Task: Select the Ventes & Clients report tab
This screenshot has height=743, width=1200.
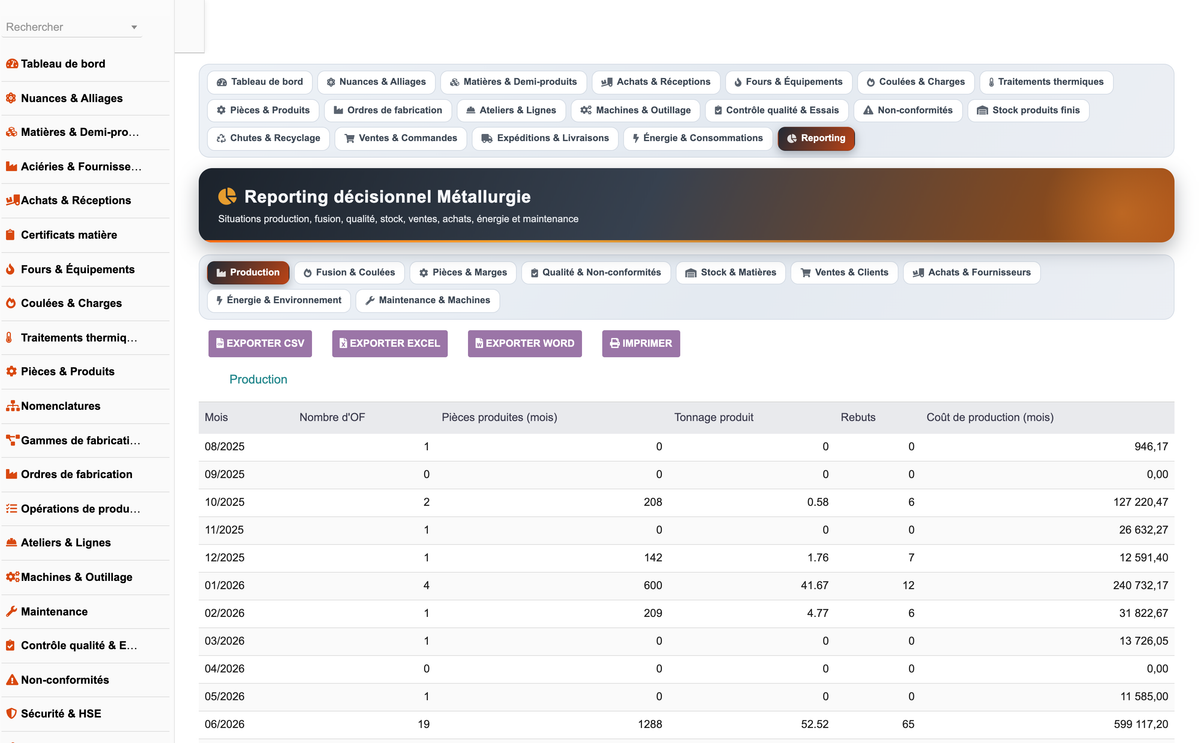Action: (x=844, y=272)
